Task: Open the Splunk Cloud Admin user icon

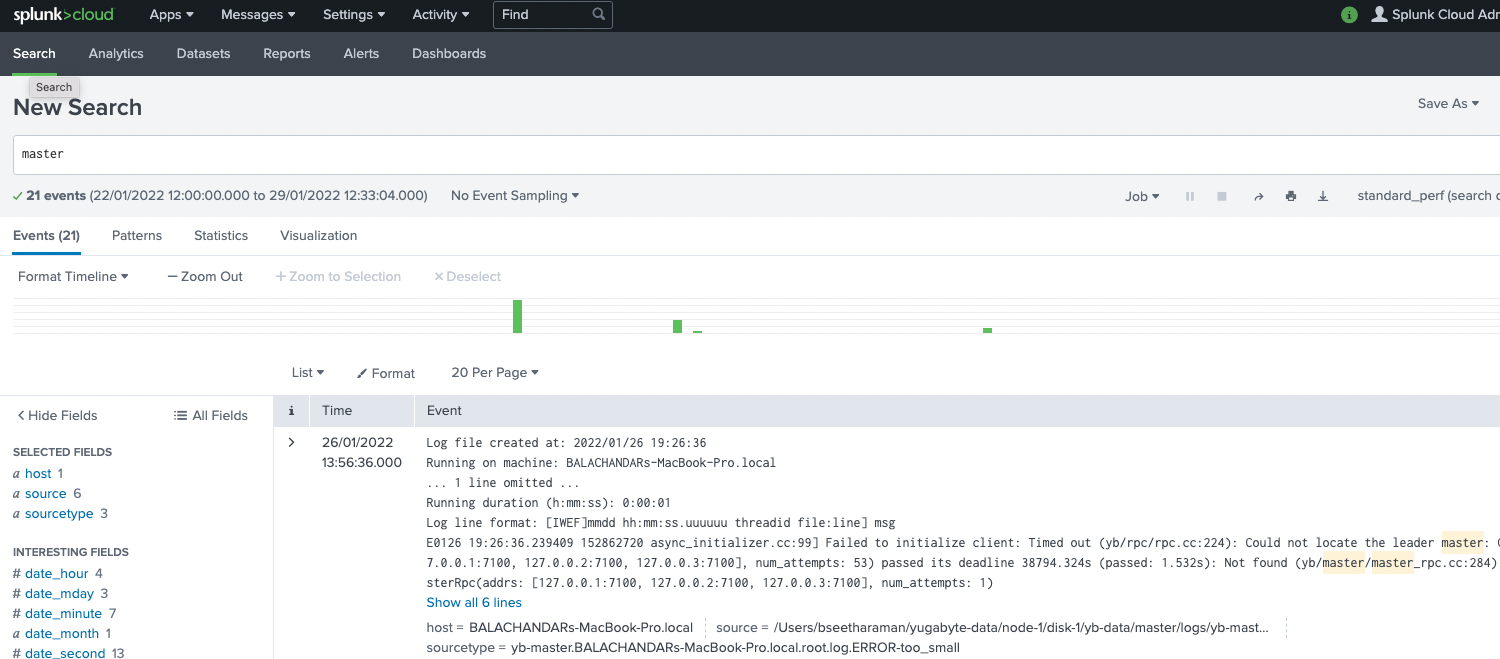Action: click(1380, 14)
